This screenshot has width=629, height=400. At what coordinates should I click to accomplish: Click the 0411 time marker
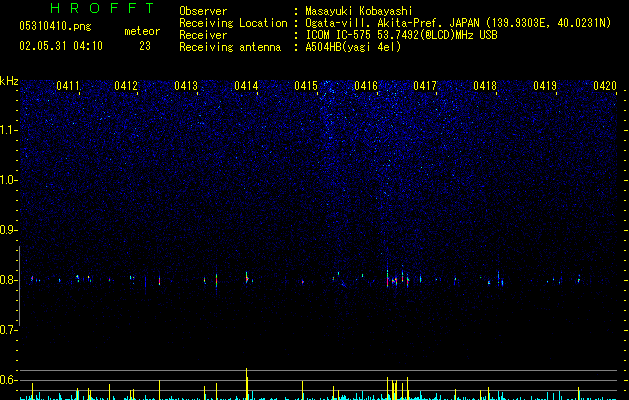pos(68,86)
